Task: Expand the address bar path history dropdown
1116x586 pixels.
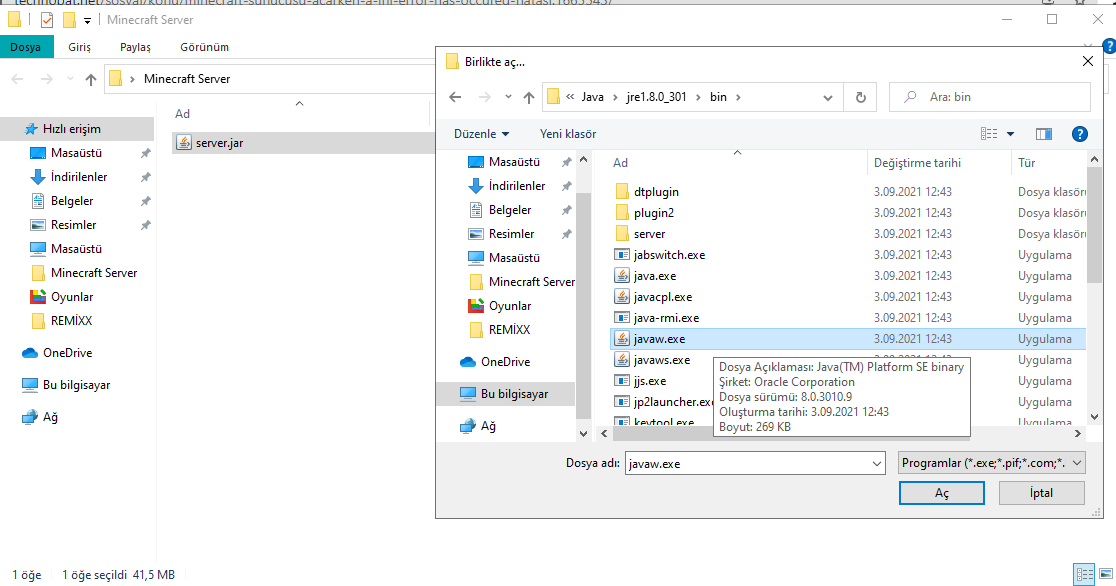Action: point(828,98)
